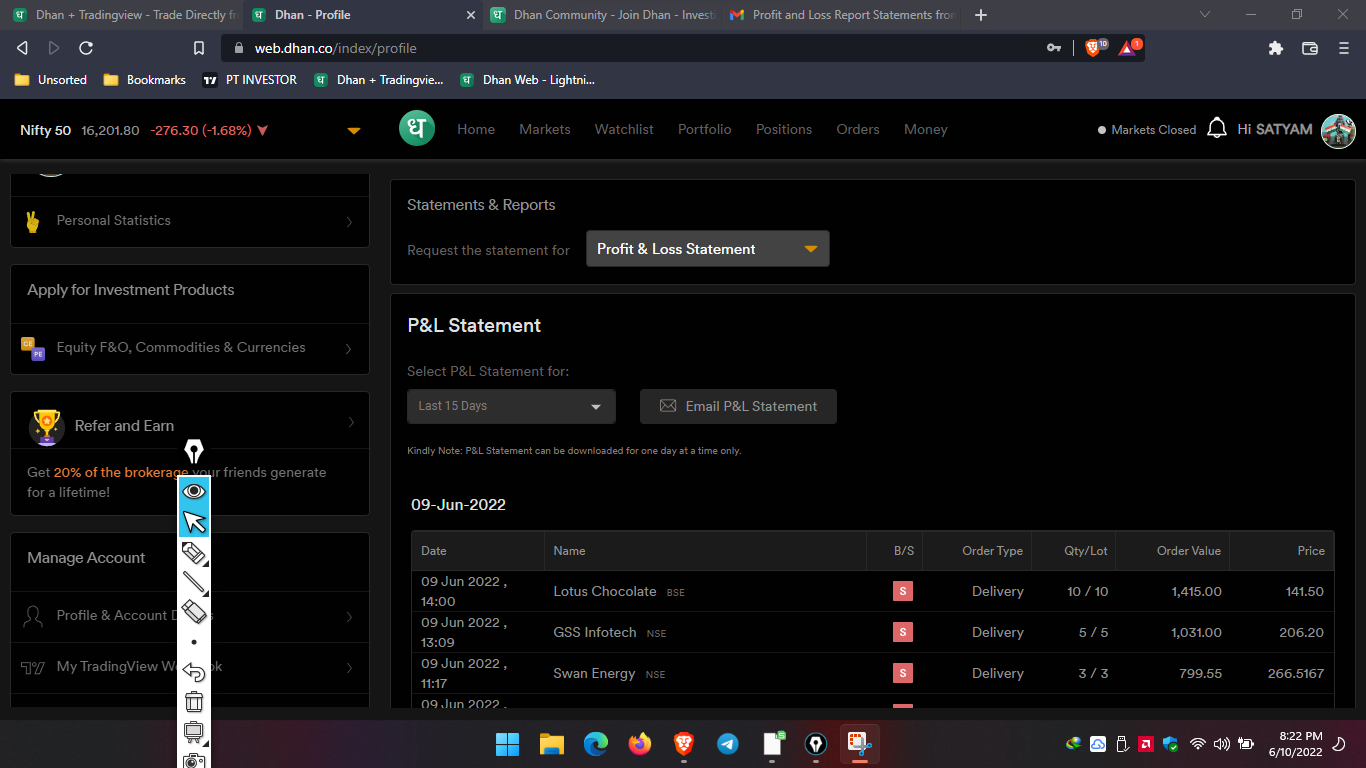The image size is (1366, 768).
Task: Expand Equity F&O, Commodities & Currencies row
Action: pyautogui.click(x=190, y=348)
